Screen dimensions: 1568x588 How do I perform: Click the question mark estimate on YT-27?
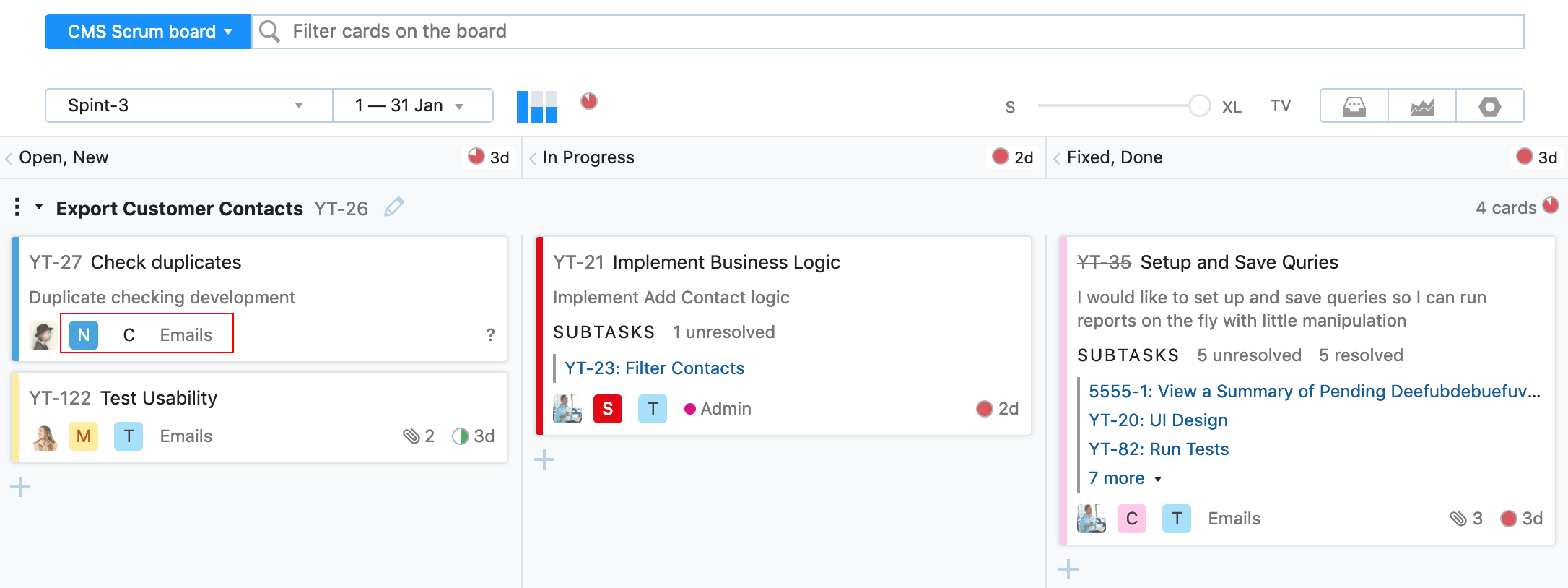[491, 335]
